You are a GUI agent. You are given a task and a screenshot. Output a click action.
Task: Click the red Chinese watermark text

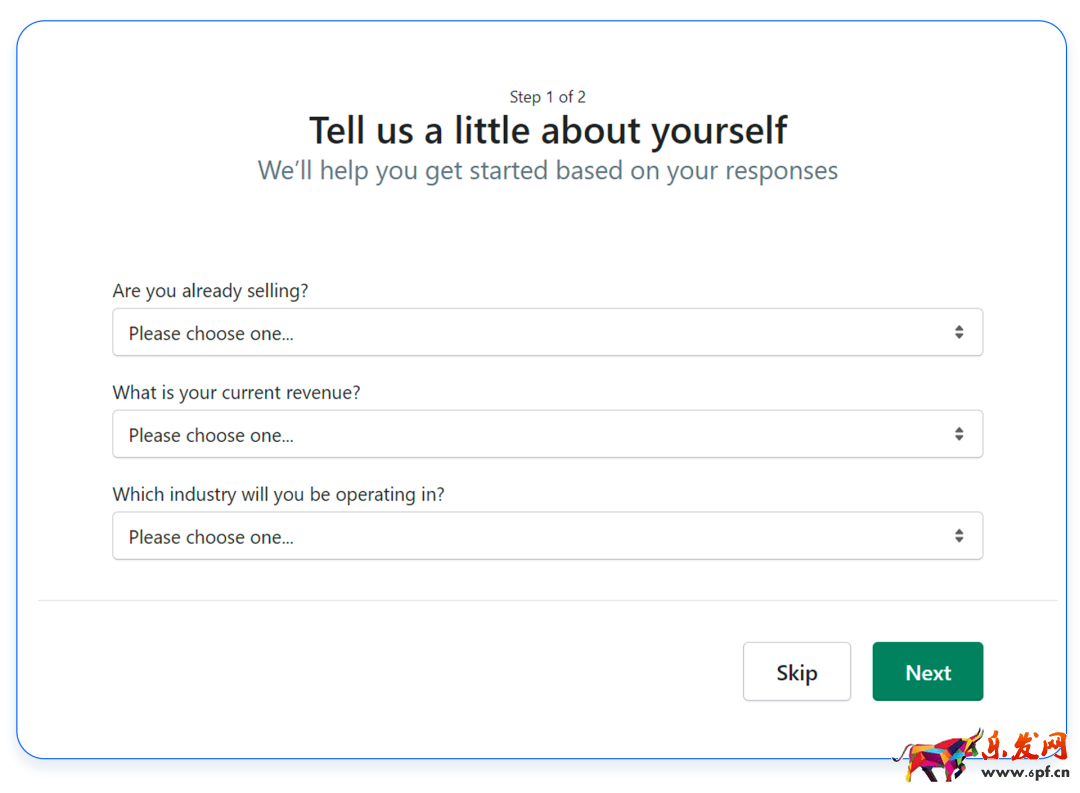[x=1027, y=747]
